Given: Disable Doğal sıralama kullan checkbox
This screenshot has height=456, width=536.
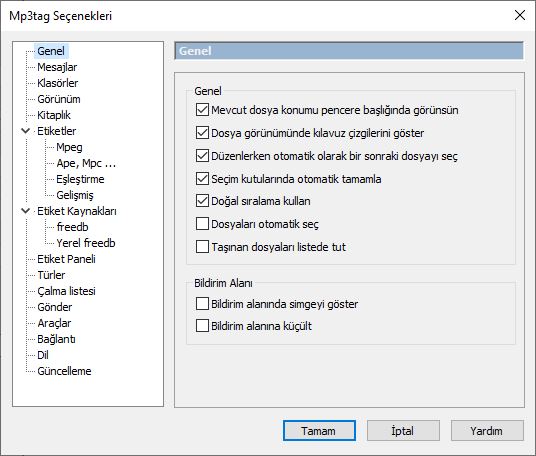Looking at the screenshot, I should (x=202, y=201).
